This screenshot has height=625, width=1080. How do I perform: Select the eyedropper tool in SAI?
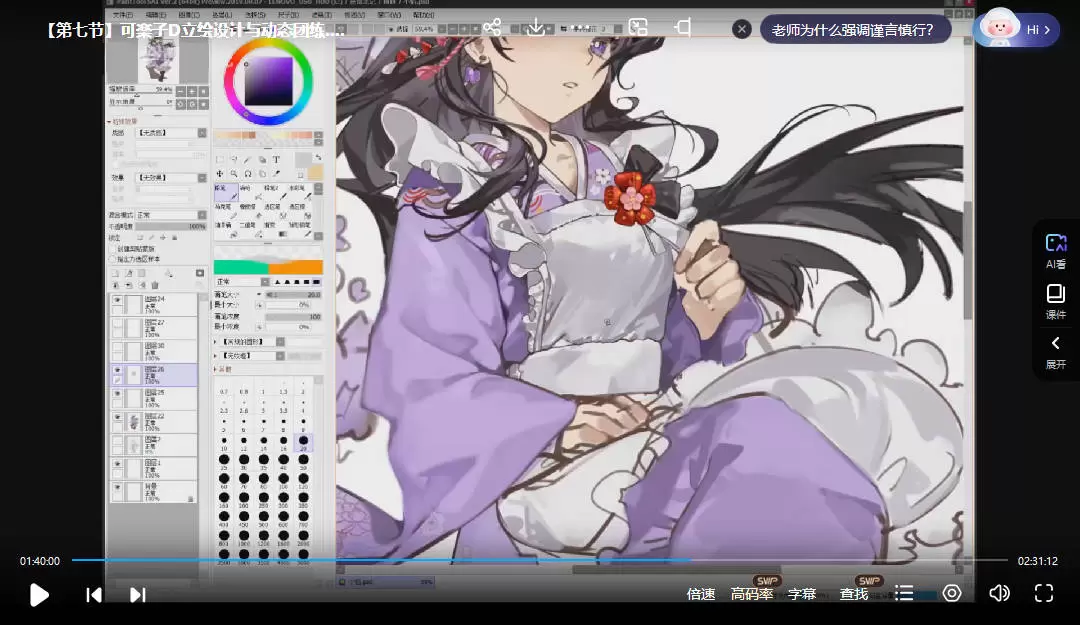coord(276,174)
